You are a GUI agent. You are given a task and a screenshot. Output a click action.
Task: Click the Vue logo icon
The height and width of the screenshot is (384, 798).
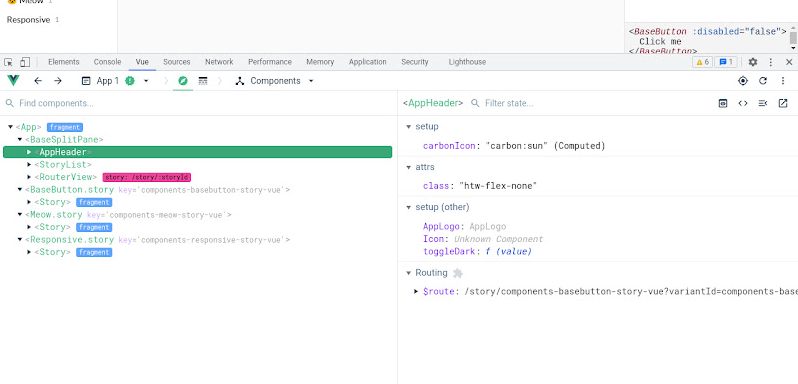tap(13, 80)
